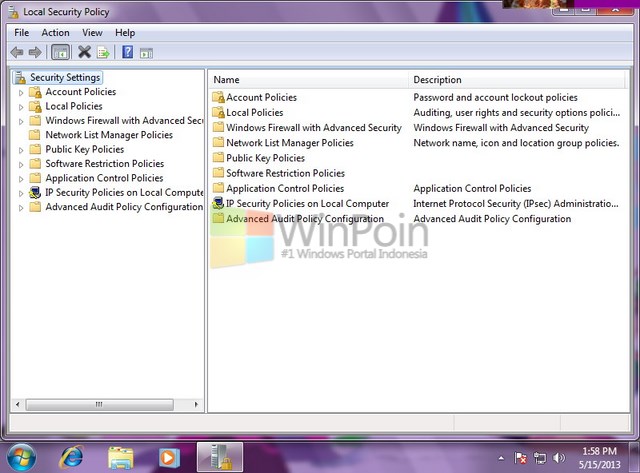Expand Application Control Policies tree node

coord(21,179)
